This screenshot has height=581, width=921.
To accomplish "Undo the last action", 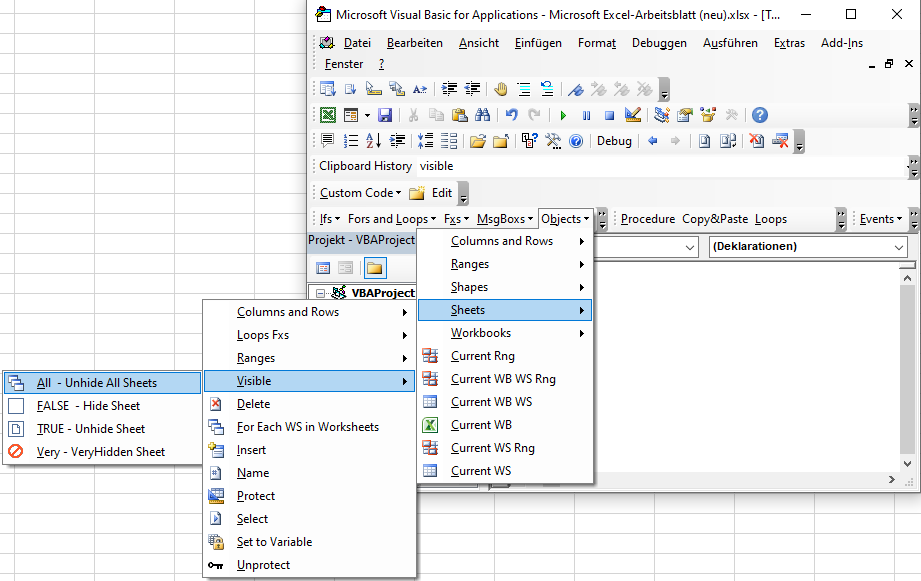I will coord(512,115).
